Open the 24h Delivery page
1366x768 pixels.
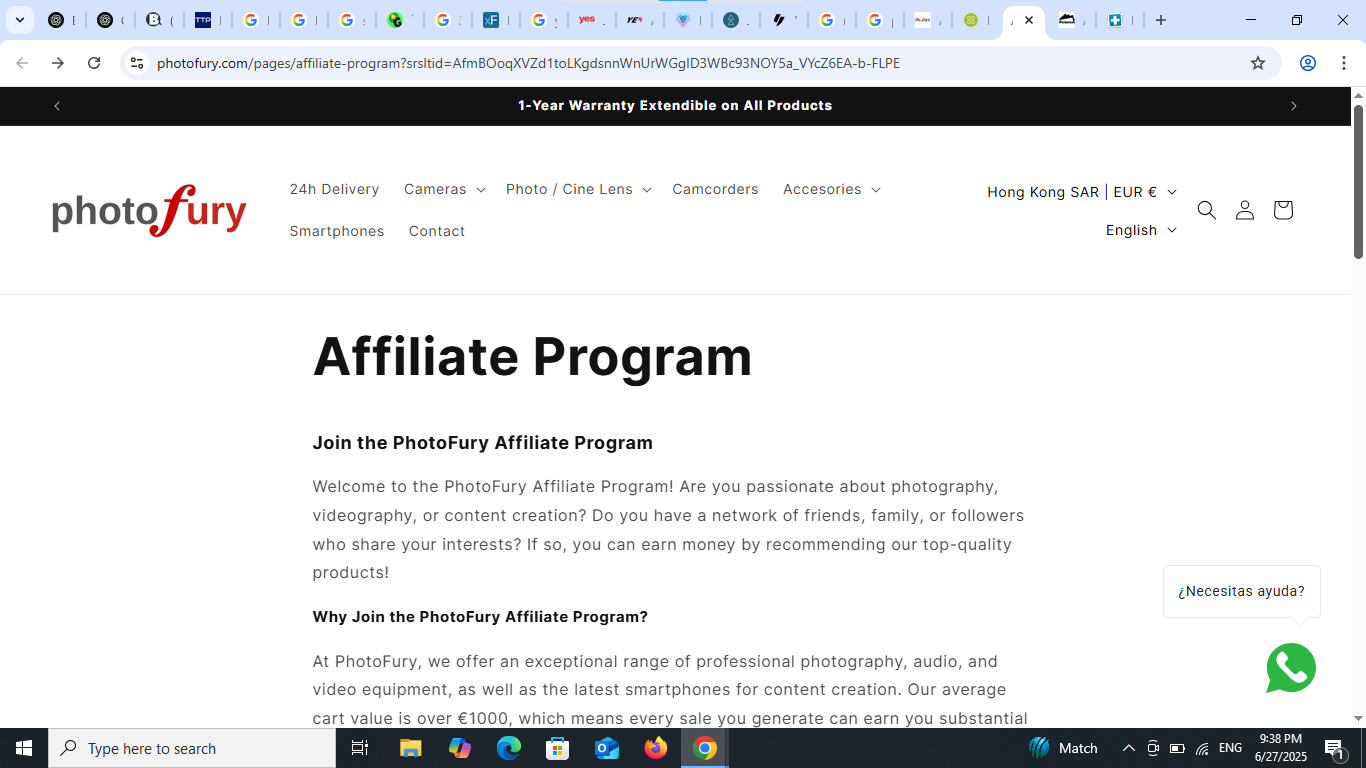coord(334,189)
